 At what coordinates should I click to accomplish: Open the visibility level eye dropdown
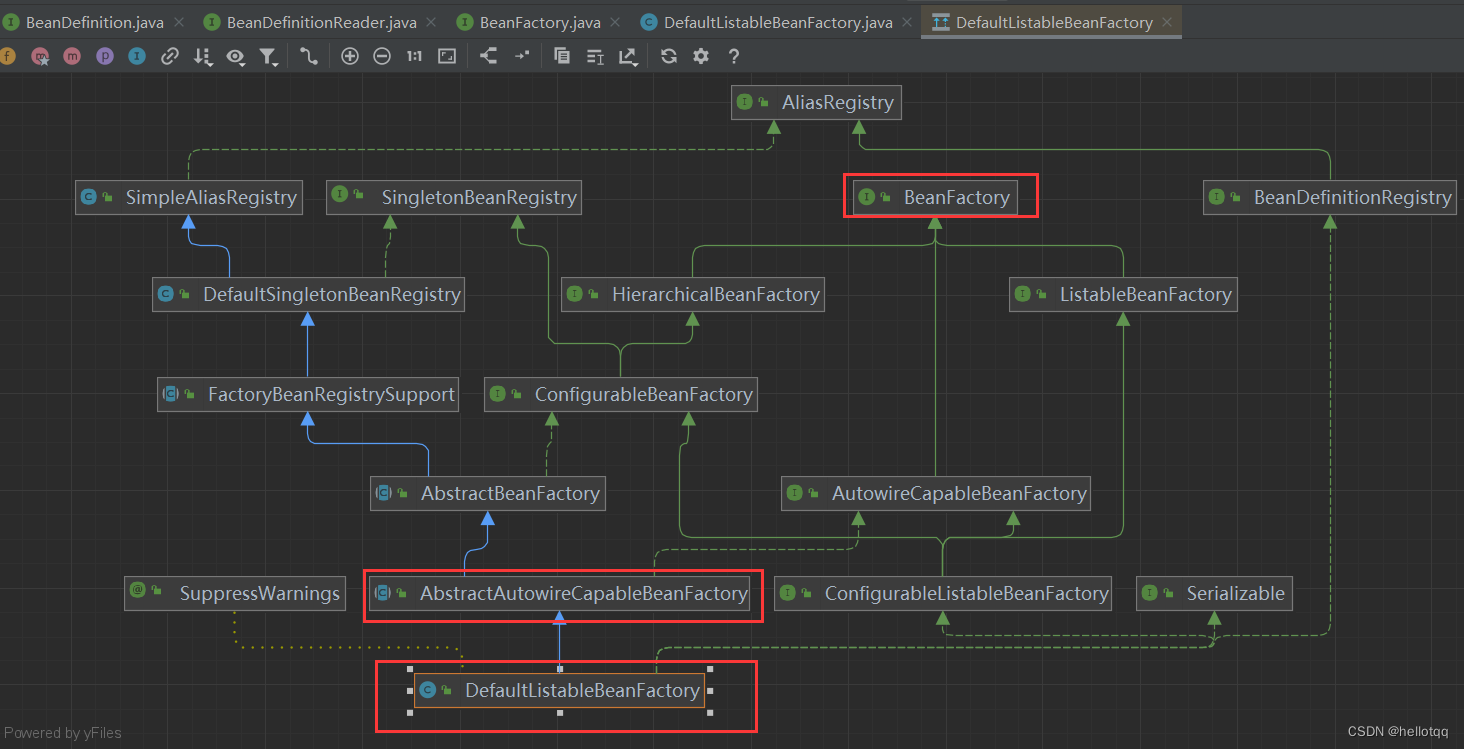(236, 58)
